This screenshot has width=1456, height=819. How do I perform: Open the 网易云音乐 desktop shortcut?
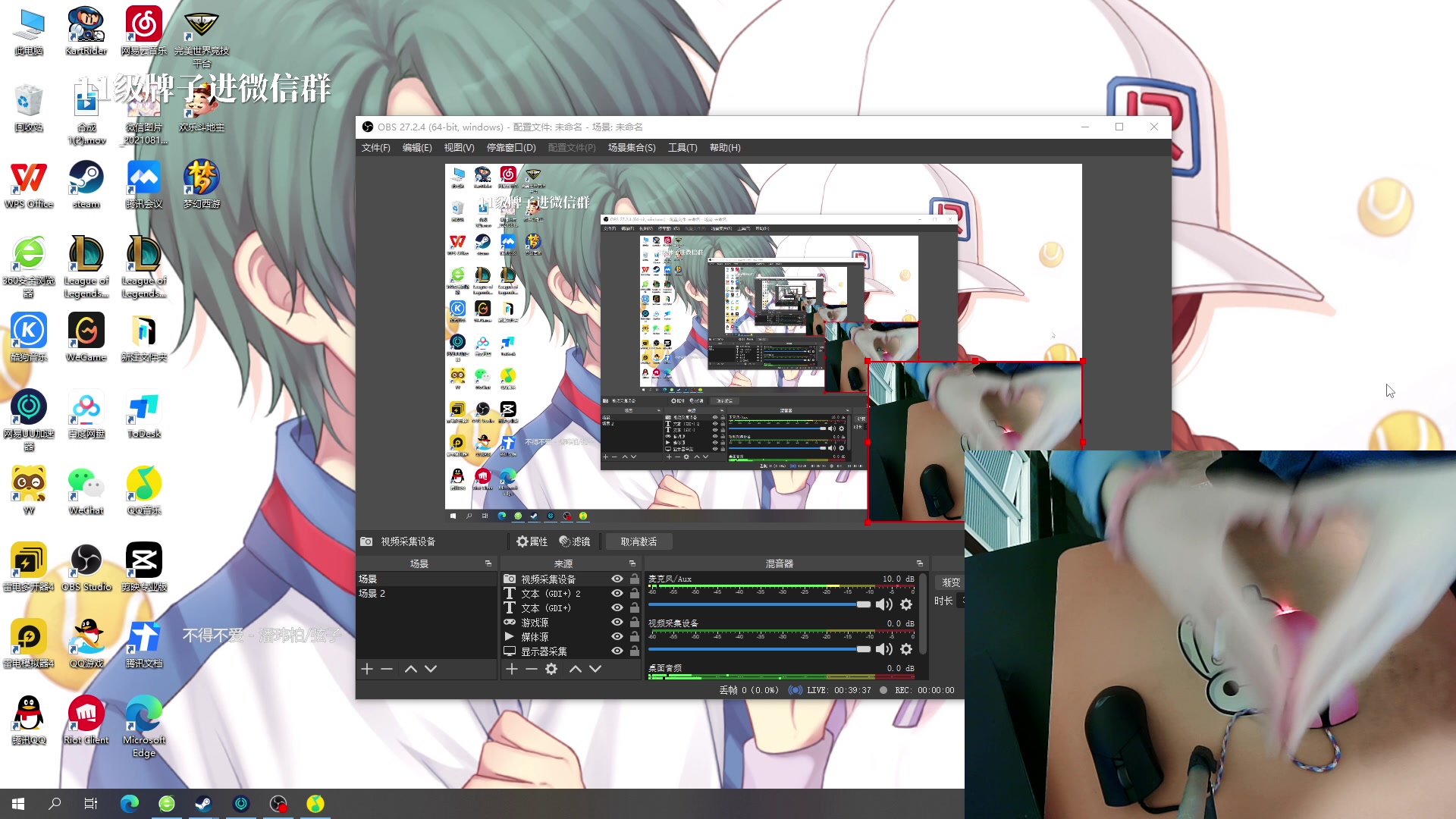[144, 31]
